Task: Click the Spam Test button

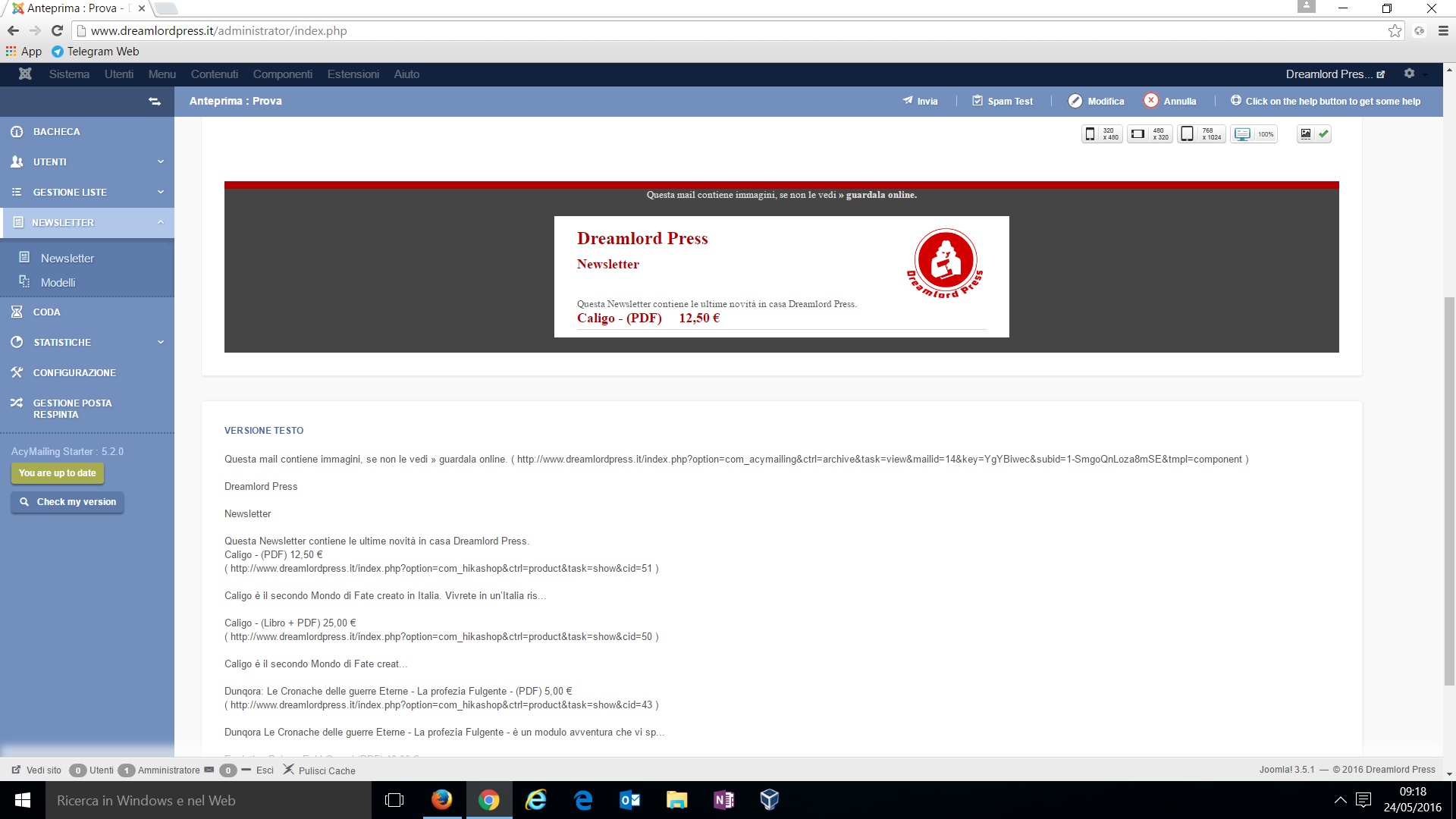Action: click(x=1003, y=101)
